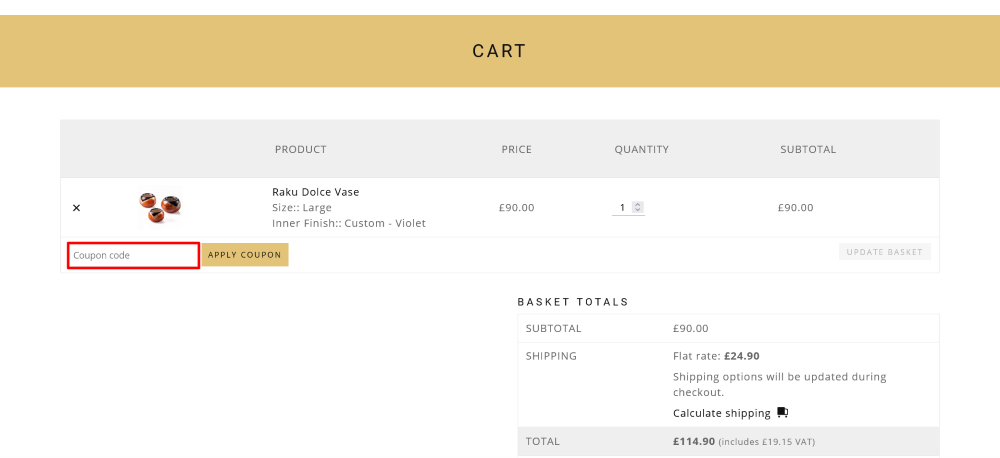Apply the coupon with APPLY COUPON button
This screenshot has width=1000, height=458.
pos(245,255)
